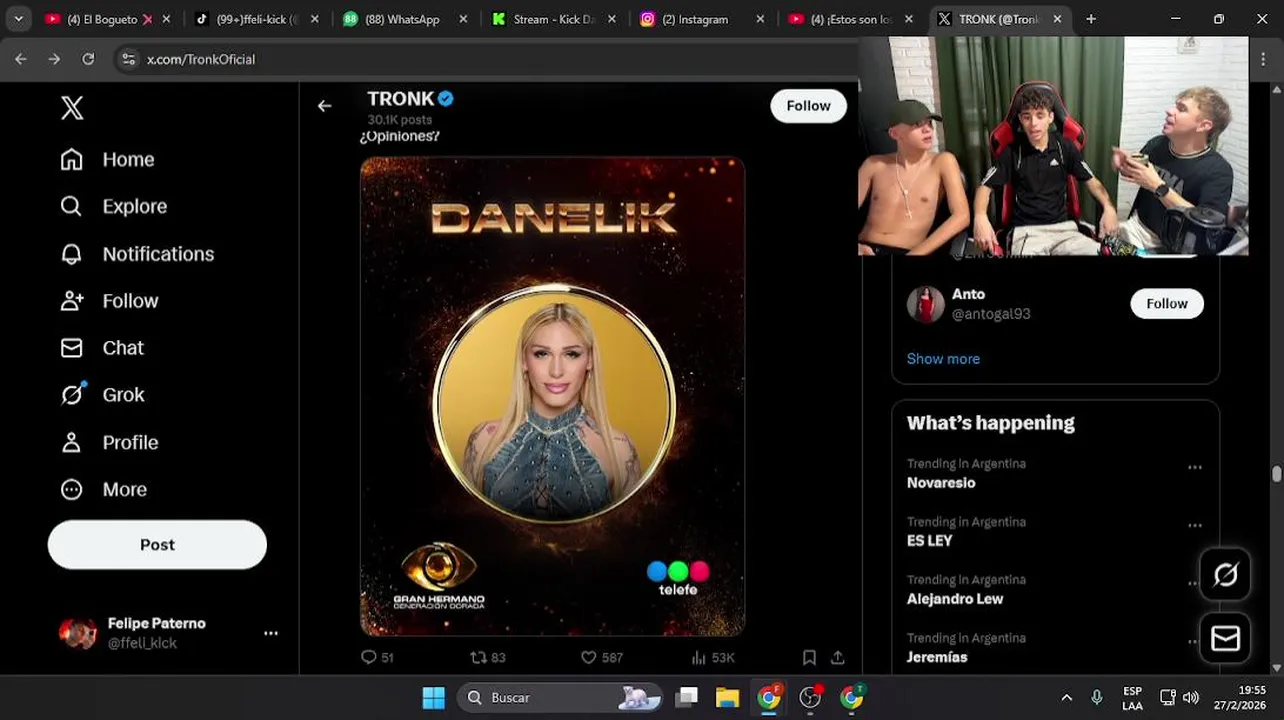This screenshot has height=720, width=1284.
Task: Close the TRONK browser tab
Action: click(x=1058, y=19)
